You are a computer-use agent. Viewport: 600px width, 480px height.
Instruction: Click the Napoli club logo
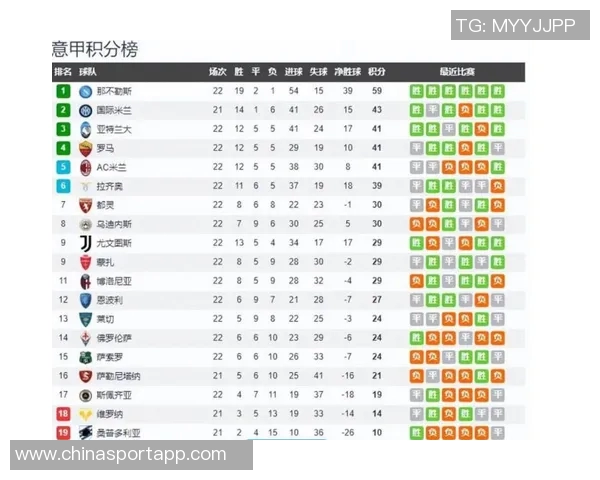tap(85, 91)
